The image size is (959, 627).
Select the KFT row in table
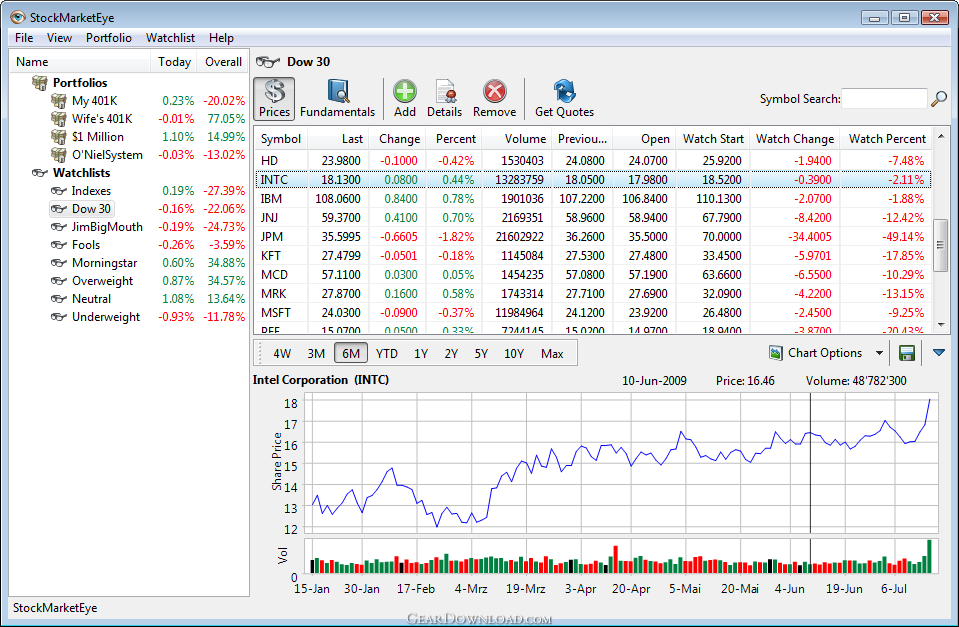593,256
